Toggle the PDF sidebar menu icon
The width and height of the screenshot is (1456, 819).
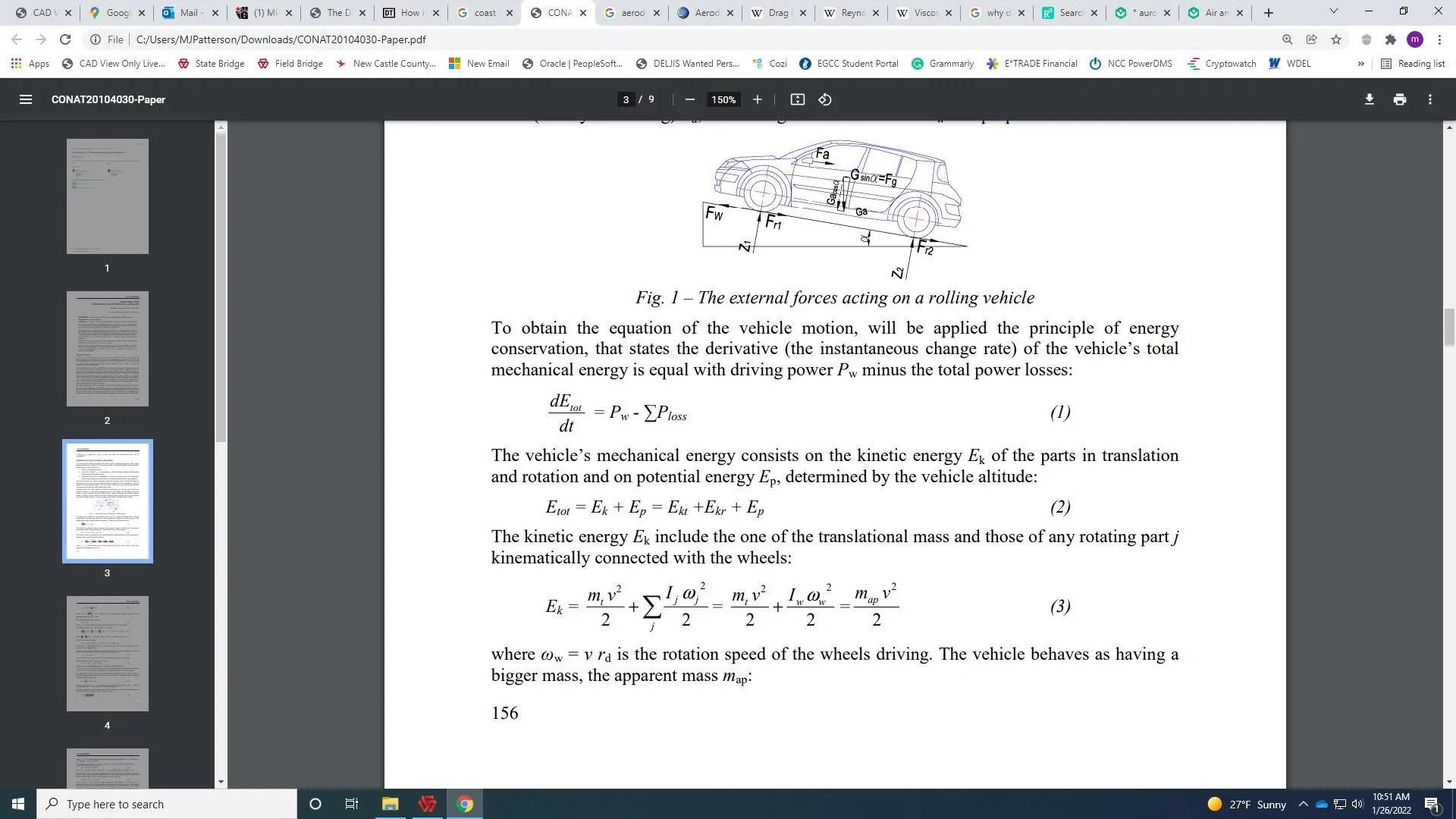tap(25, 99)
